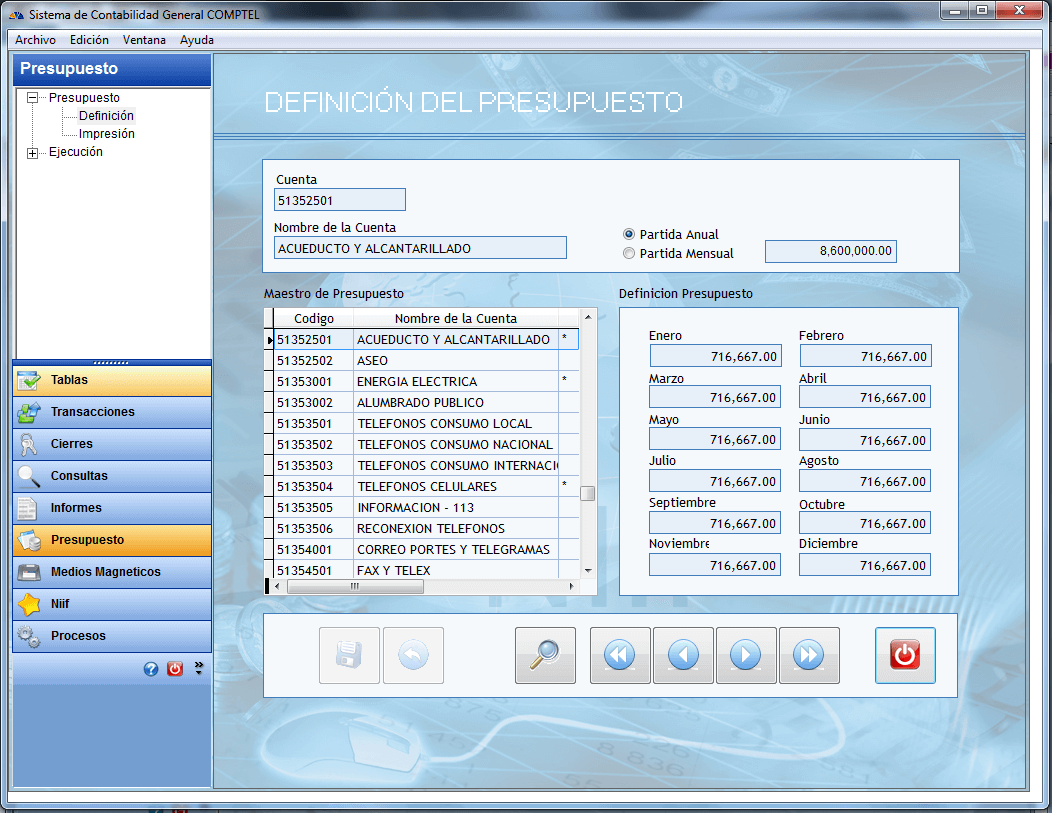The image size is (1052, 813).
Task: Open the Ventana menu
Action: (x=144, y=40)
